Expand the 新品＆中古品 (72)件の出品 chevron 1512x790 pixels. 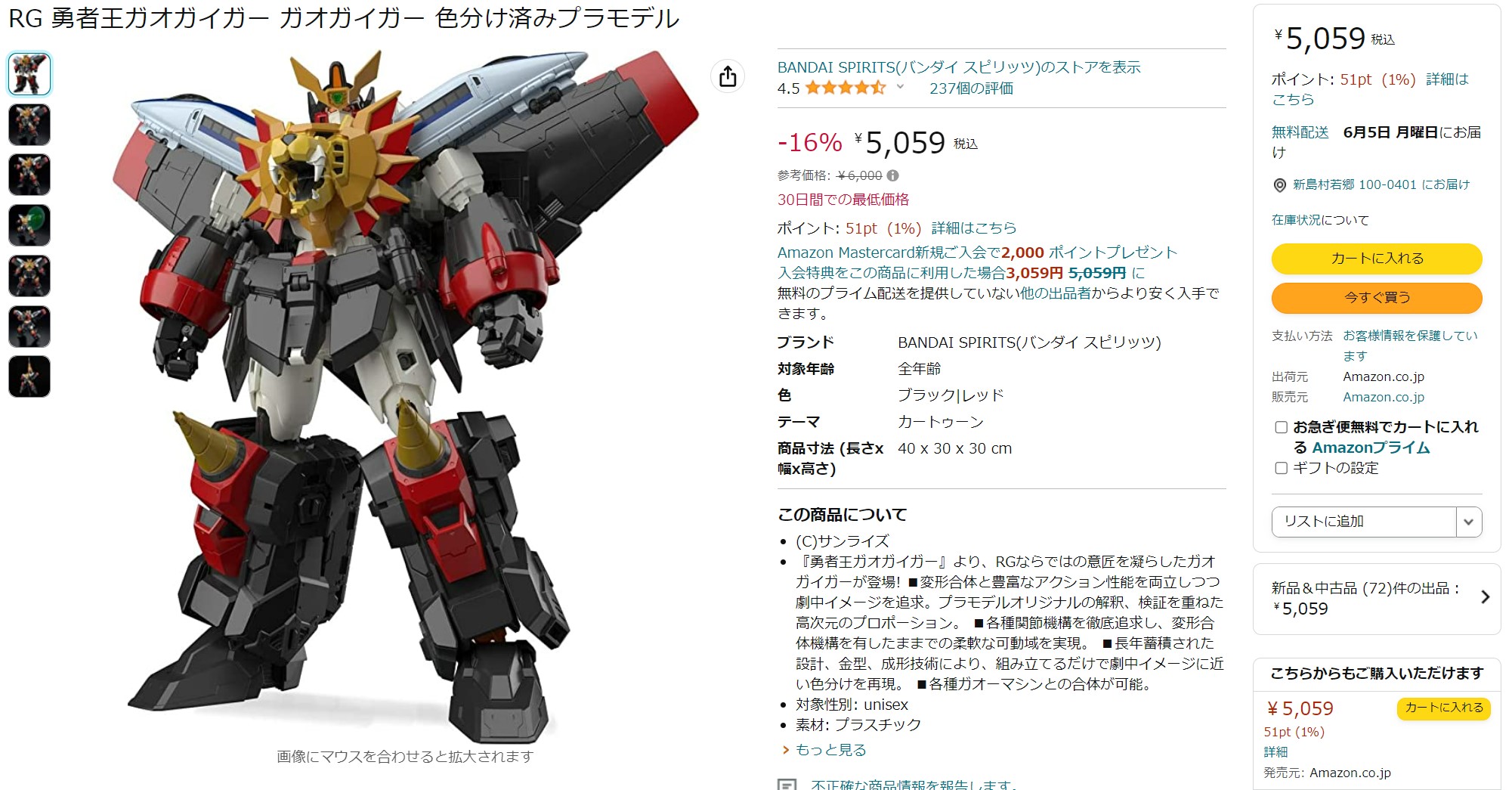coord(1485,597)
